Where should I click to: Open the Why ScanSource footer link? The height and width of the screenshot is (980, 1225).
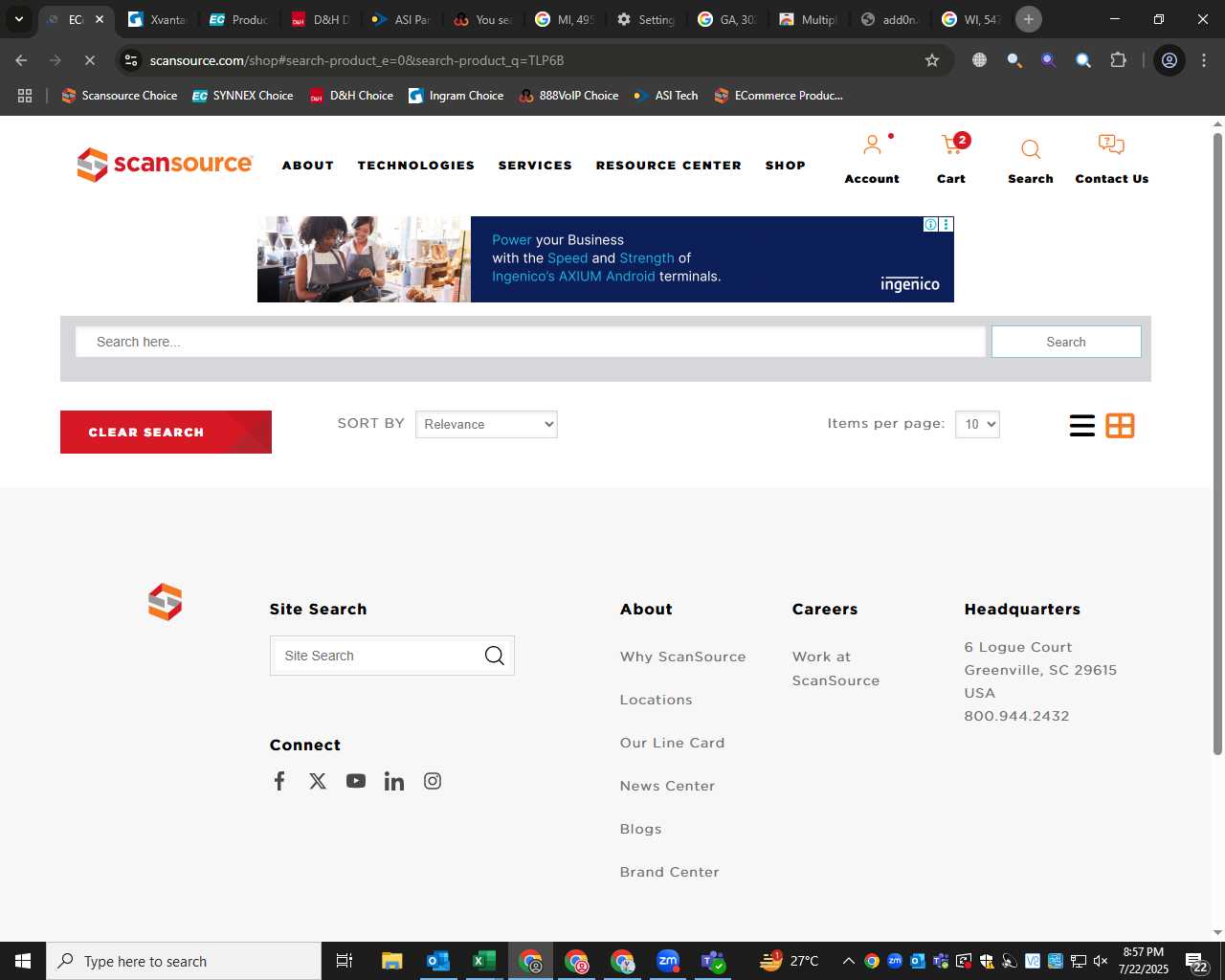pyautogui.click(x=682, y=657)
